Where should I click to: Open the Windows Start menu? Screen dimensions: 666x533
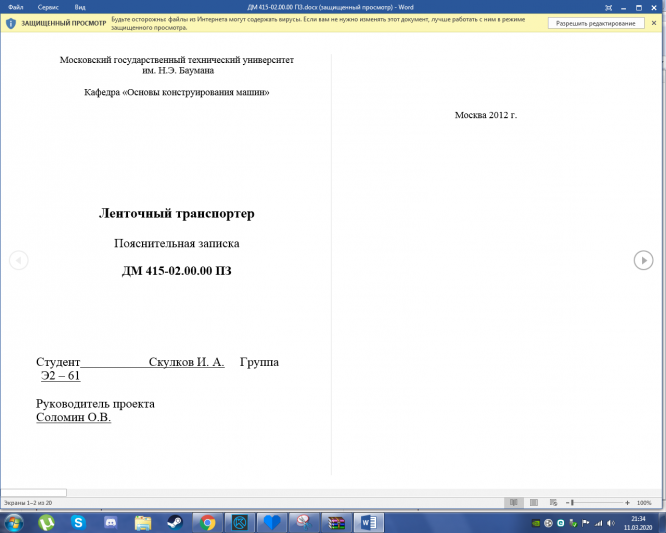click(x=14, y=522)
